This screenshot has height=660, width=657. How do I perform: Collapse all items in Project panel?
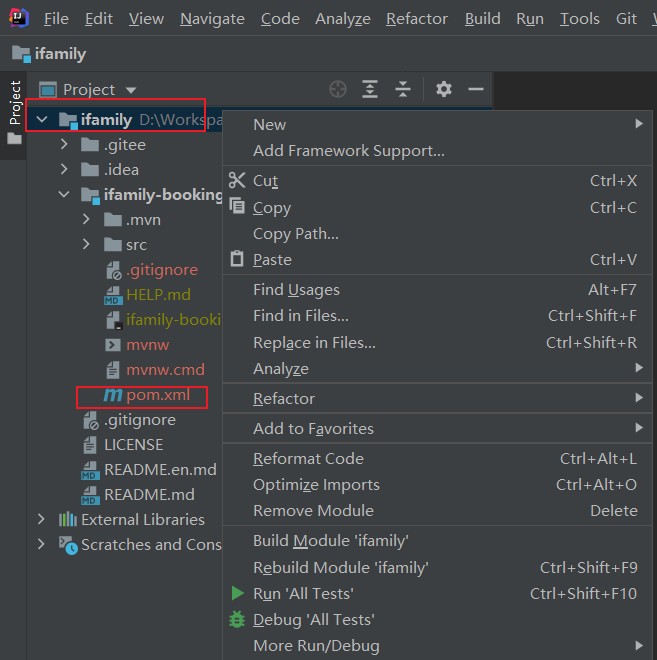click(x=403, y=89)
